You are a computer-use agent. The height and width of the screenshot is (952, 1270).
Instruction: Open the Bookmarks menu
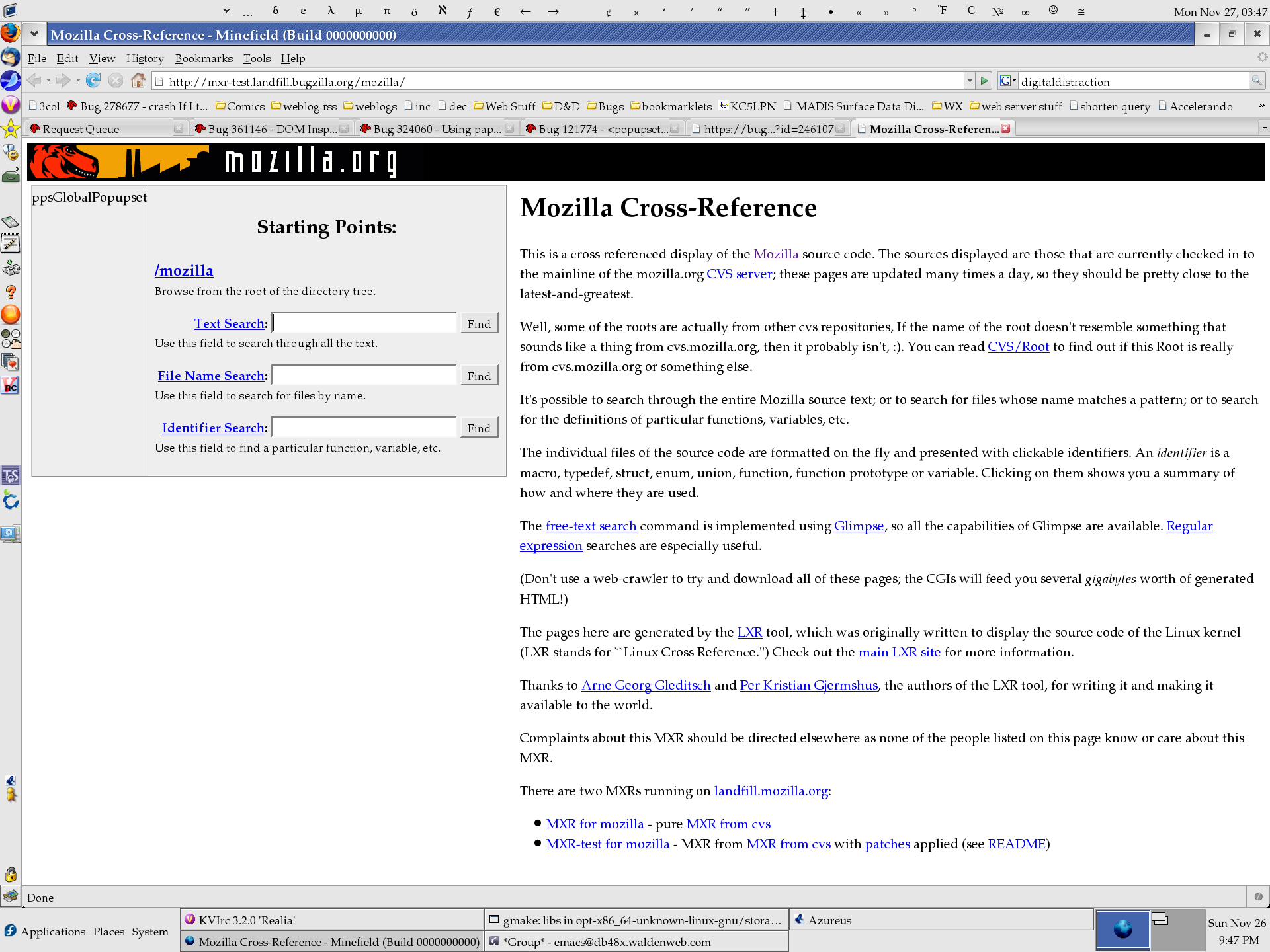coord(204,58)
